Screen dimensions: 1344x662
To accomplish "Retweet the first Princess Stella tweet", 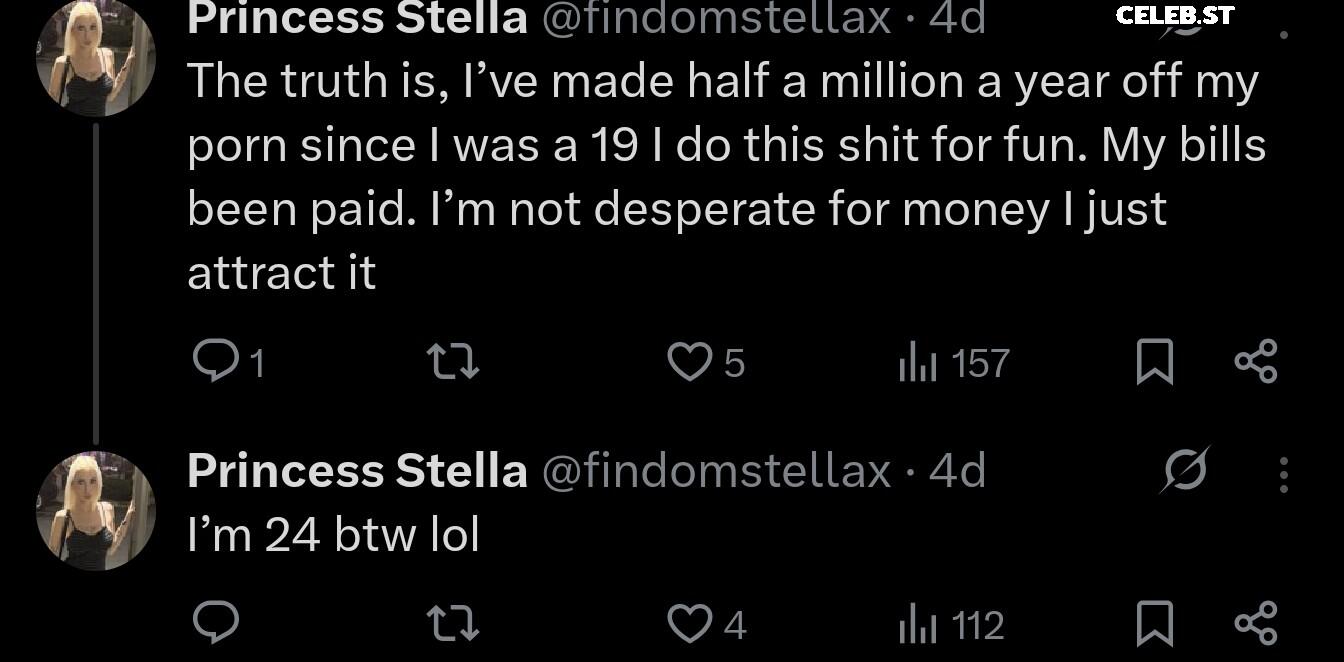I will pos(452,362).
